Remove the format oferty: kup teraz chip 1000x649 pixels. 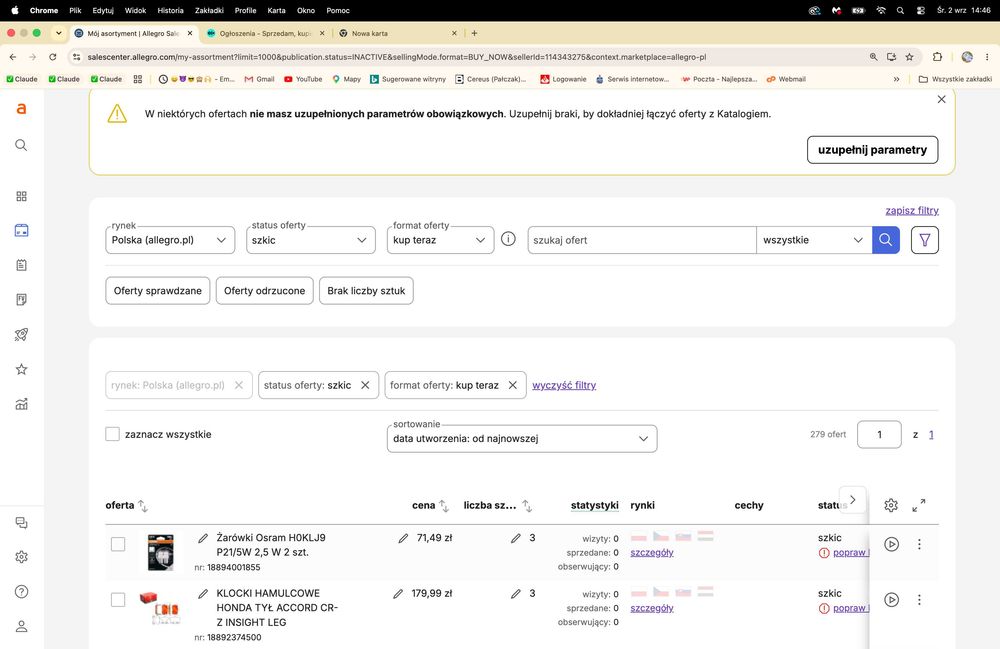pos(513,385)
